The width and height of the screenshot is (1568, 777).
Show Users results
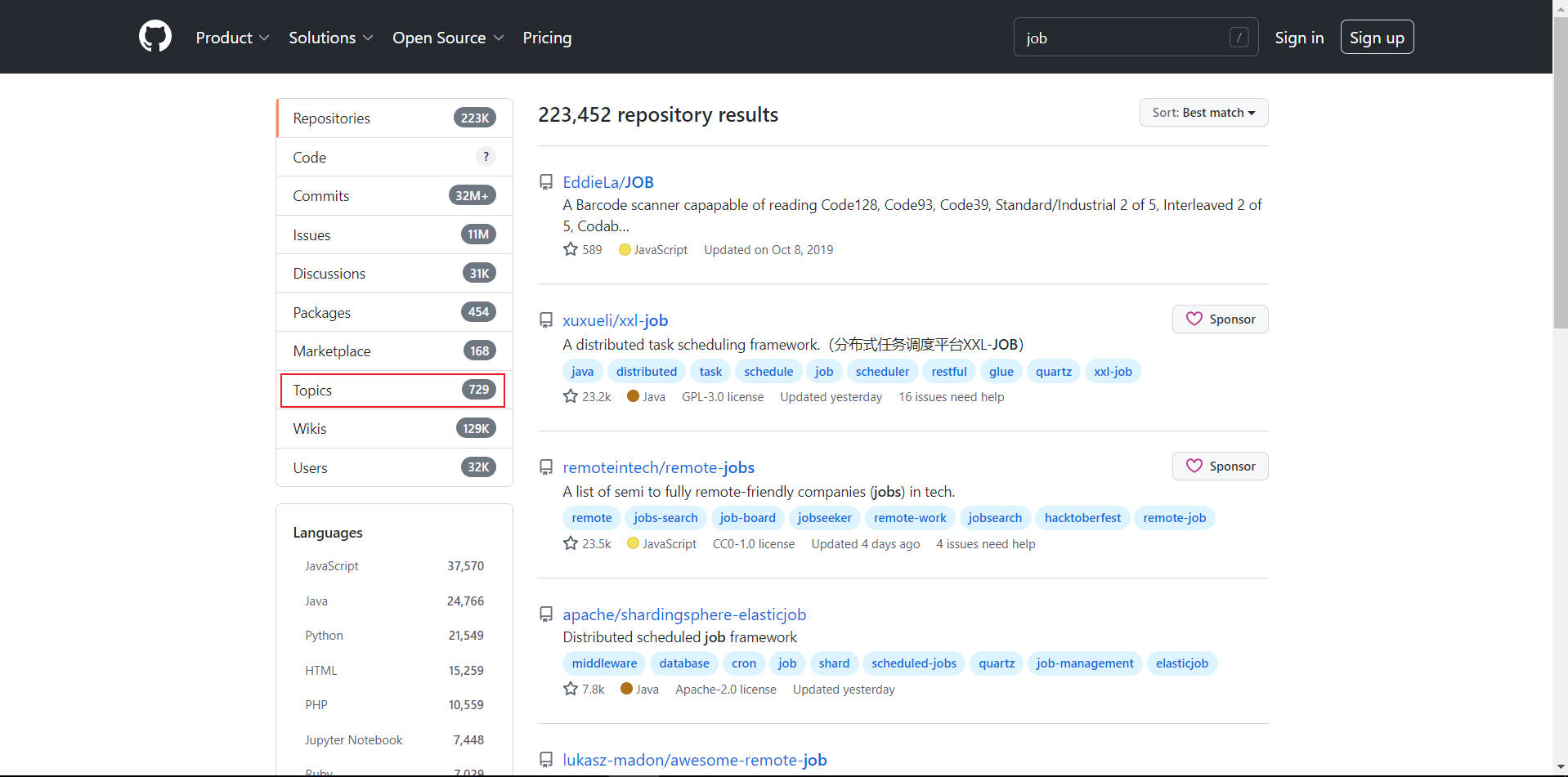(x=394, y=467)
